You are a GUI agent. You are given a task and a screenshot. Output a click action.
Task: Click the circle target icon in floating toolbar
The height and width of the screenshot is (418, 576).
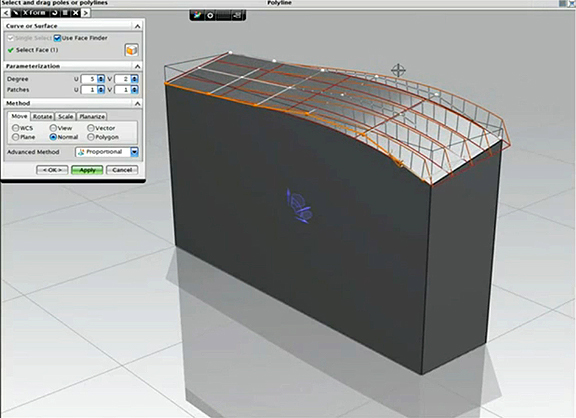[x=210, y=15]
